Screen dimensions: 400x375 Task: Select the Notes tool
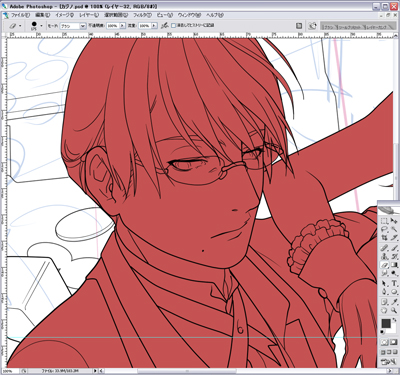(x=384, y=302)
